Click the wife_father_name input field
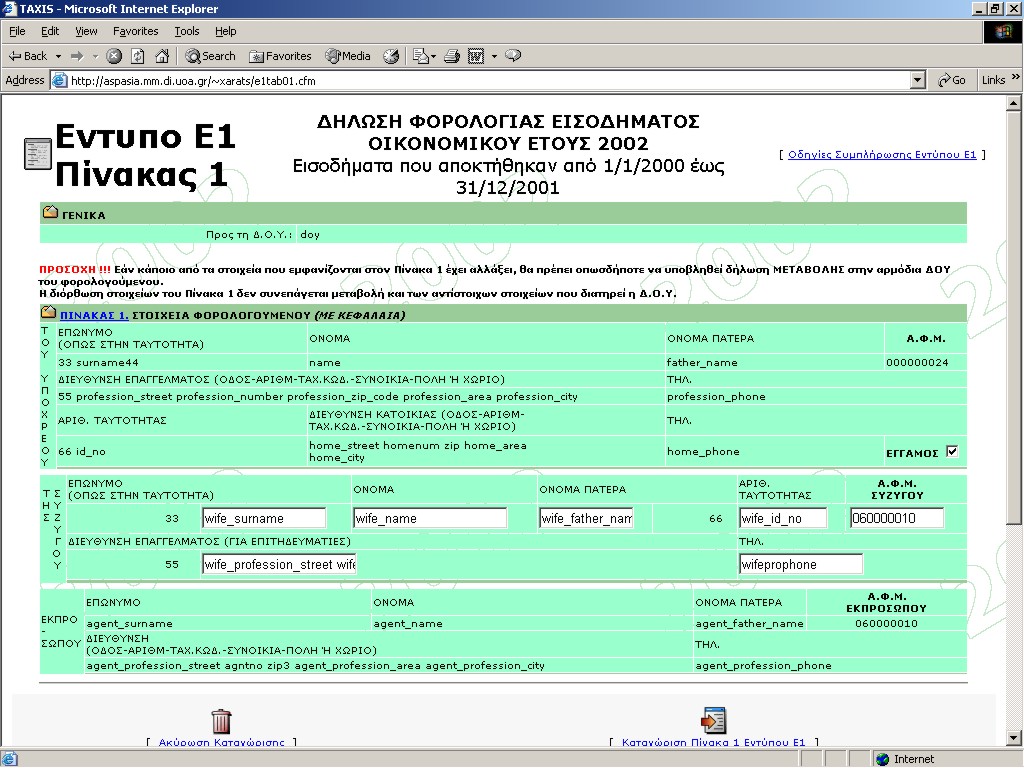The height and width of the screenshot is (768, 1024). coord(586,519)
